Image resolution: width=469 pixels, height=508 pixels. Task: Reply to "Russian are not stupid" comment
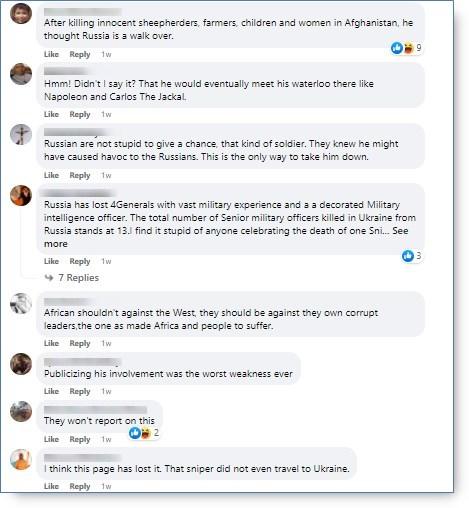(x=80, y=175)
